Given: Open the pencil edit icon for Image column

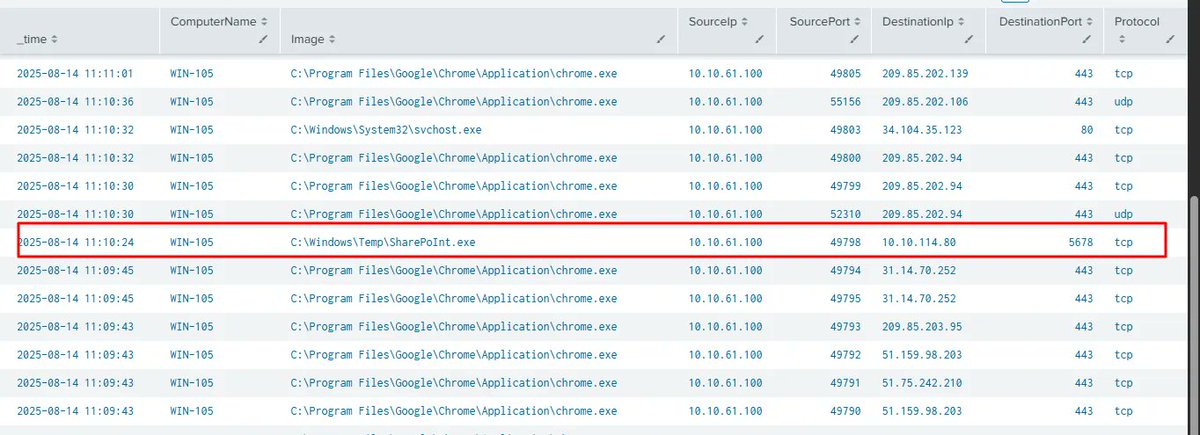Looking at the screenshot, I should click(660, 39).
